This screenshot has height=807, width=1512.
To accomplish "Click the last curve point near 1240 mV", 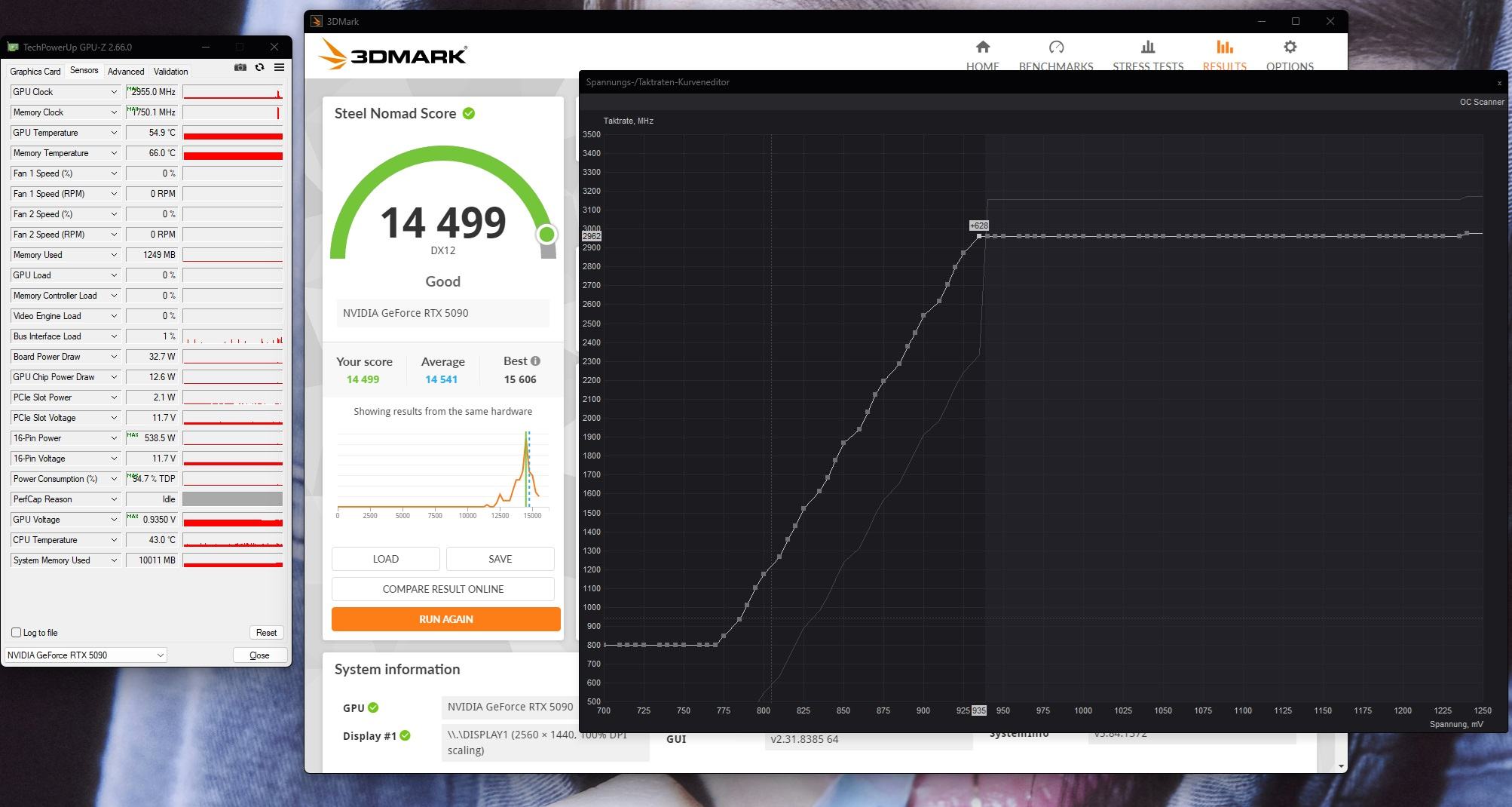I will pyautogui.click(x=1467, y=234).
